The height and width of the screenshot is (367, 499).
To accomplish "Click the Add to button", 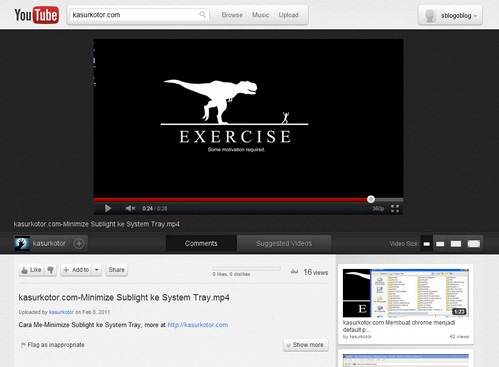I will coord(76,270).
